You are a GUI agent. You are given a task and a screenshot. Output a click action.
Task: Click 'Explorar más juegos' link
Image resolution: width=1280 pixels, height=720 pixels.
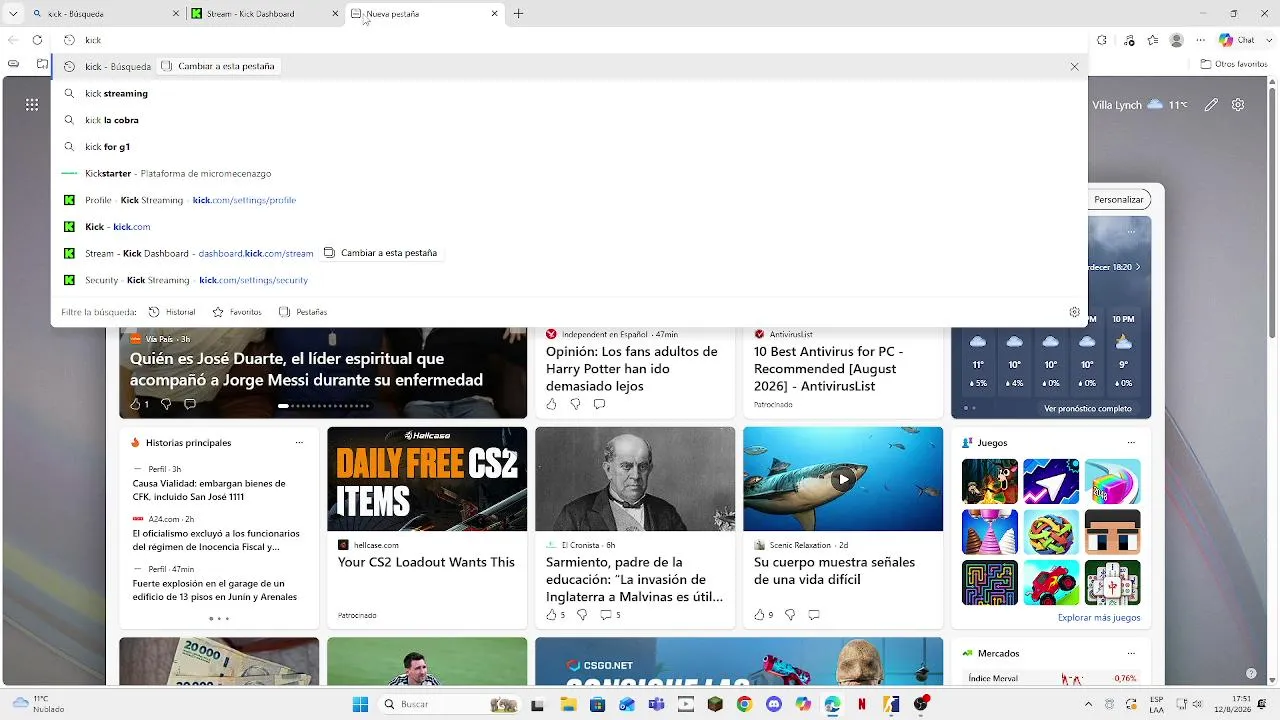click(x=1099, y=618)
